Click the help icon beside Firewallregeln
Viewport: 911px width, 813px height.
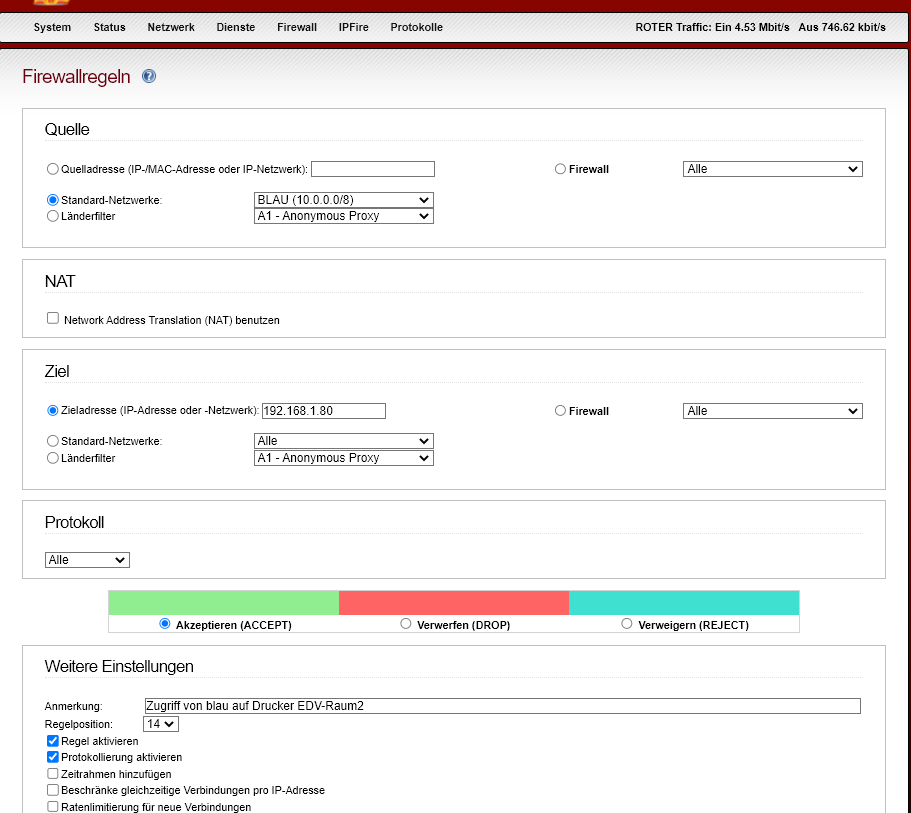[149, 76]
